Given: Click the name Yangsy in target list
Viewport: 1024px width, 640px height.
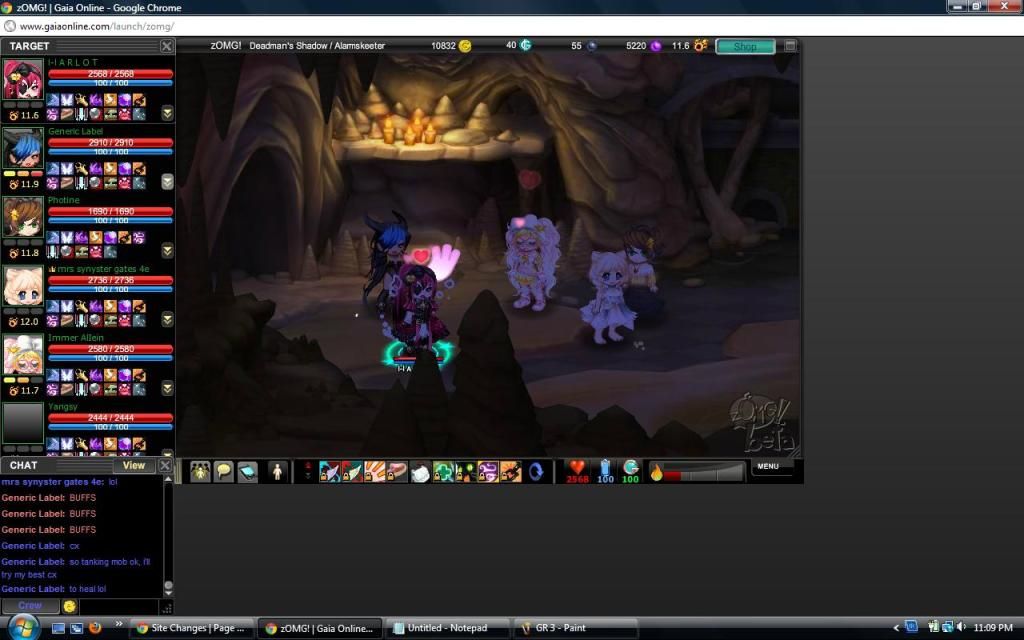Looking at the screenshot, I should 63,406.
